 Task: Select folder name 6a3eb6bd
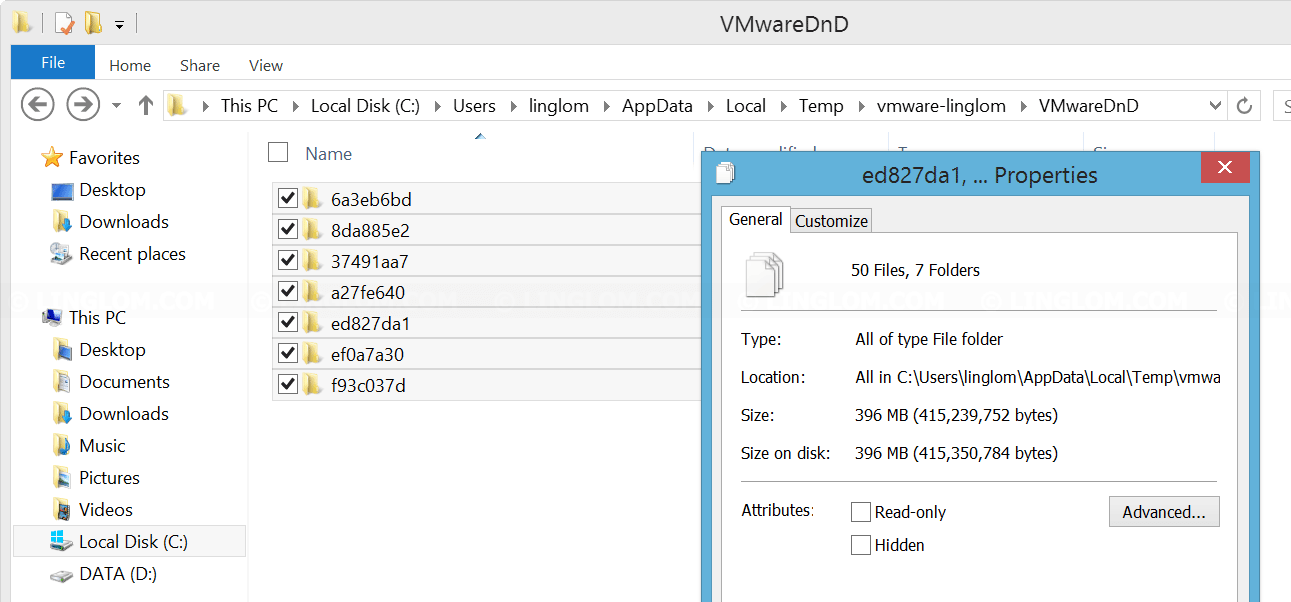[371, 199]
